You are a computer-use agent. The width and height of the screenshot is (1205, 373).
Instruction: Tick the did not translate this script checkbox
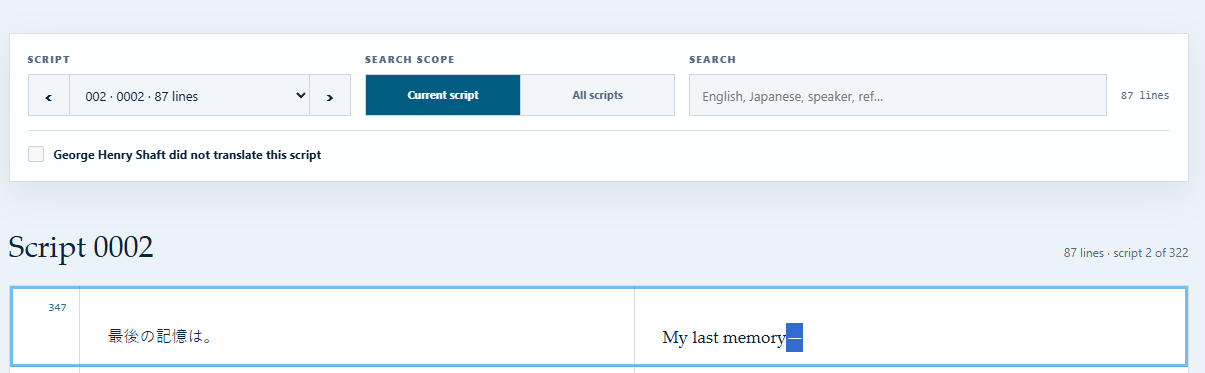click(x=36, y=154)
